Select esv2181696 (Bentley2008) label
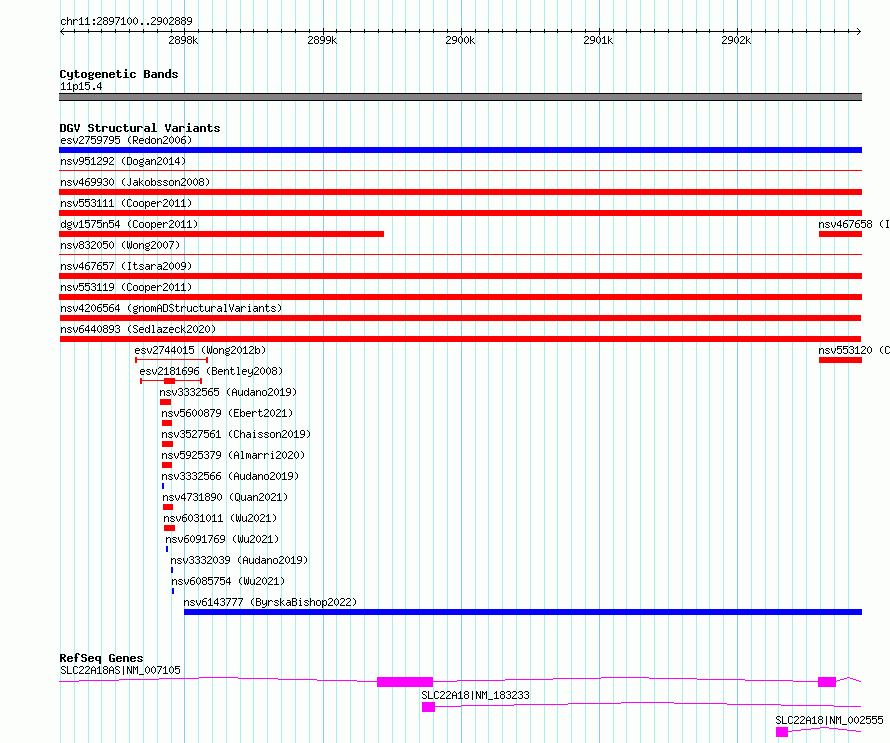This screenshot has height=743, width=890. [x=211, y=371]
